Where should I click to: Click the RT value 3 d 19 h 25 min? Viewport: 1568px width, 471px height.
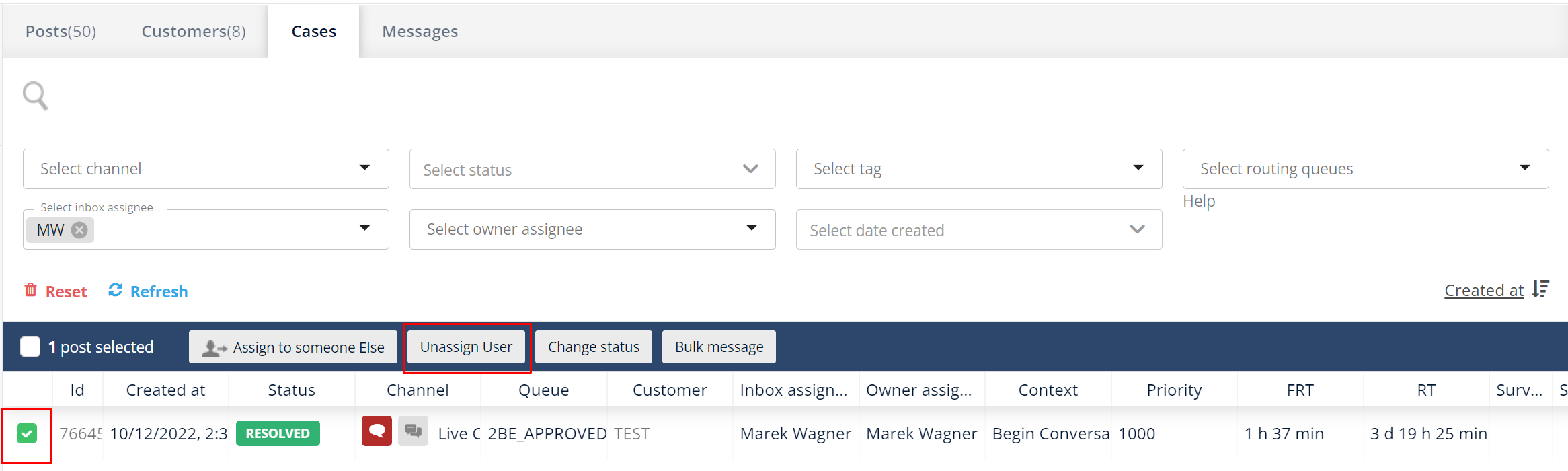(1429, 434)
